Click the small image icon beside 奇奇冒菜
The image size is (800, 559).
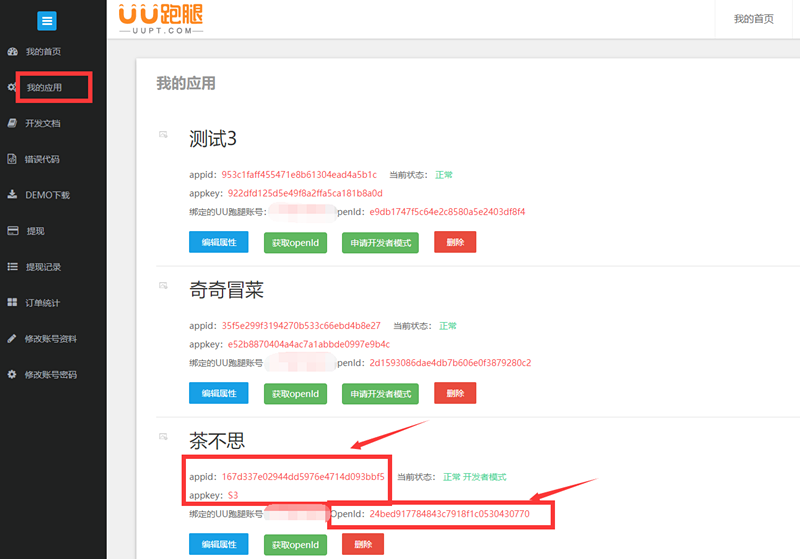pyautogui.click(x=163, y=286)
